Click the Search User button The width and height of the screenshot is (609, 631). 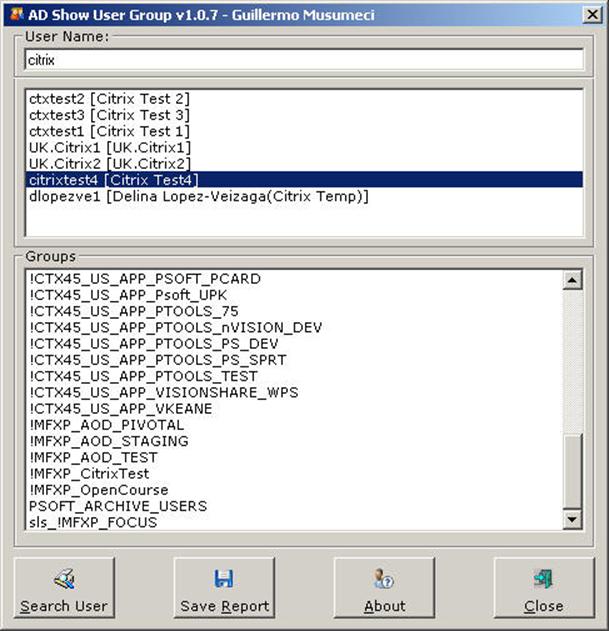[64, 588]
